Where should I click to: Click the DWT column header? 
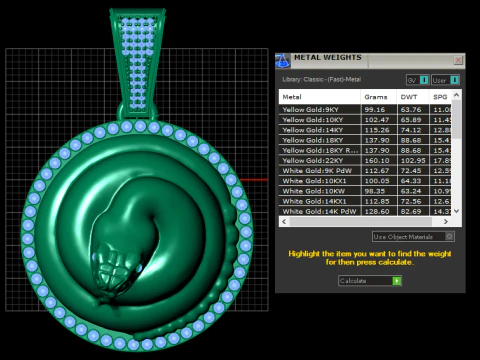coord(413,97)
